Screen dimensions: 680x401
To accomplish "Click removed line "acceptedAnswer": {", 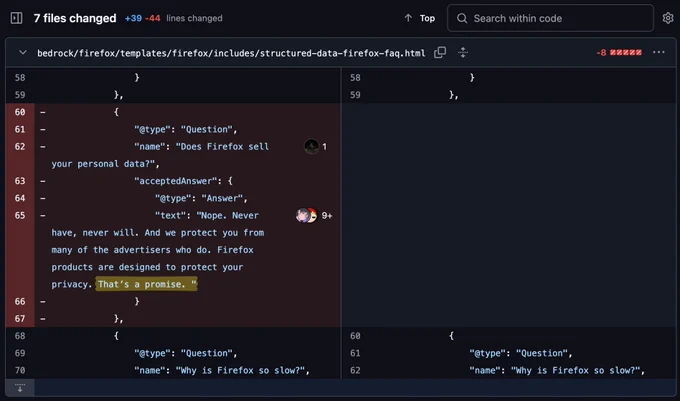I will pyautogui.click(x=183, y=181).
